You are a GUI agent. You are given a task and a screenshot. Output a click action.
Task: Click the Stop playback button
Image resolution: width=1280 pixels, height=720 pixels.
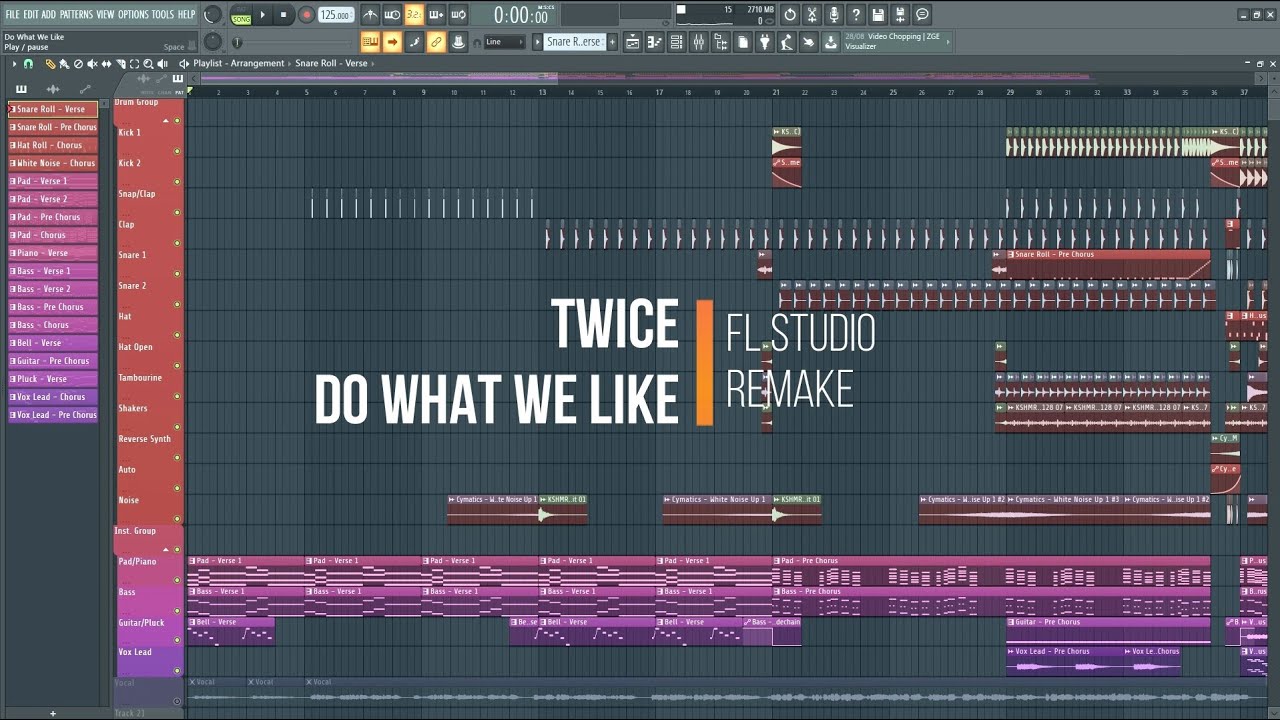(283, 15)
